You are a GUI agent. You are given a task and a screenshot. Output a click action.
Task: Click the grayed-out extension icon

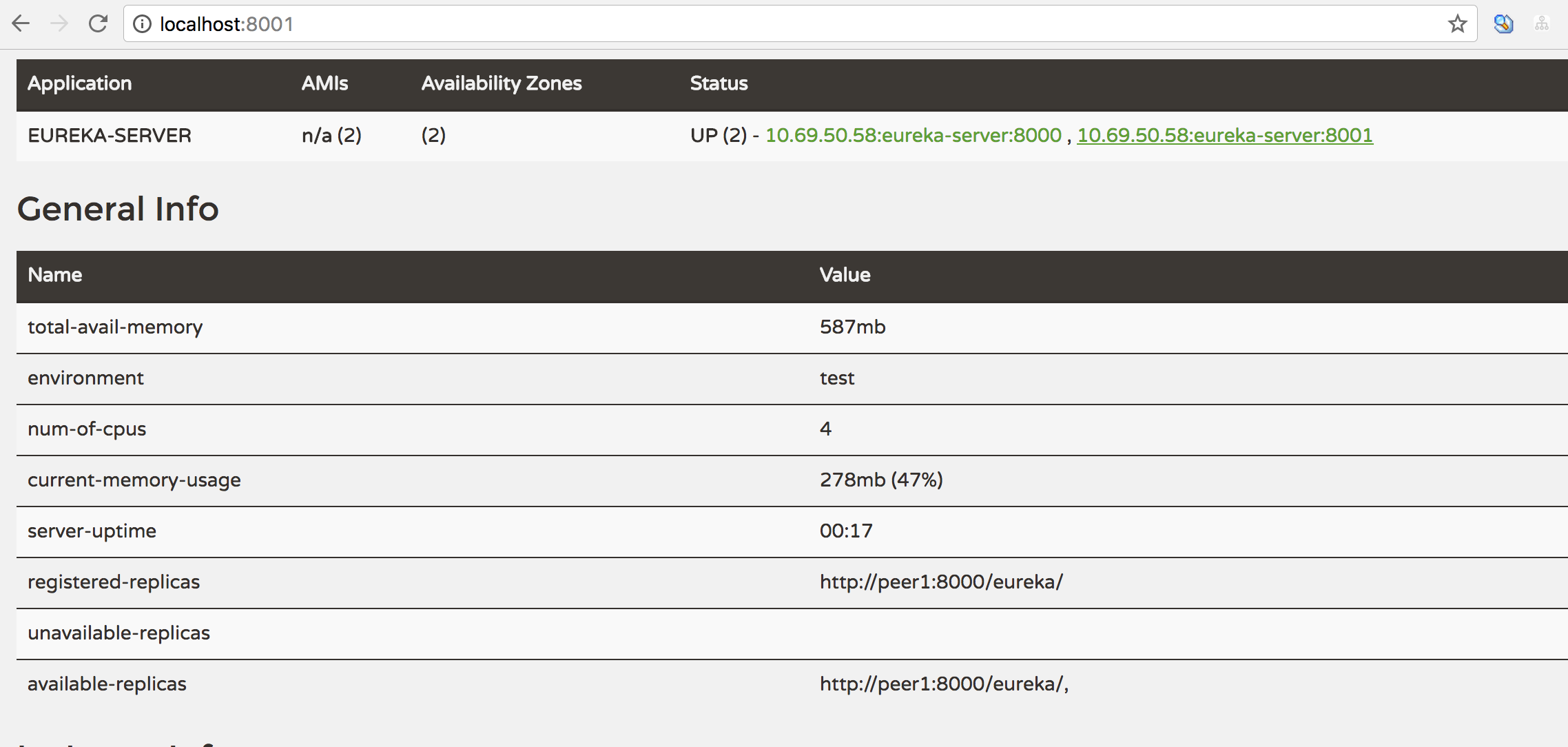(x=1542, y=24)
